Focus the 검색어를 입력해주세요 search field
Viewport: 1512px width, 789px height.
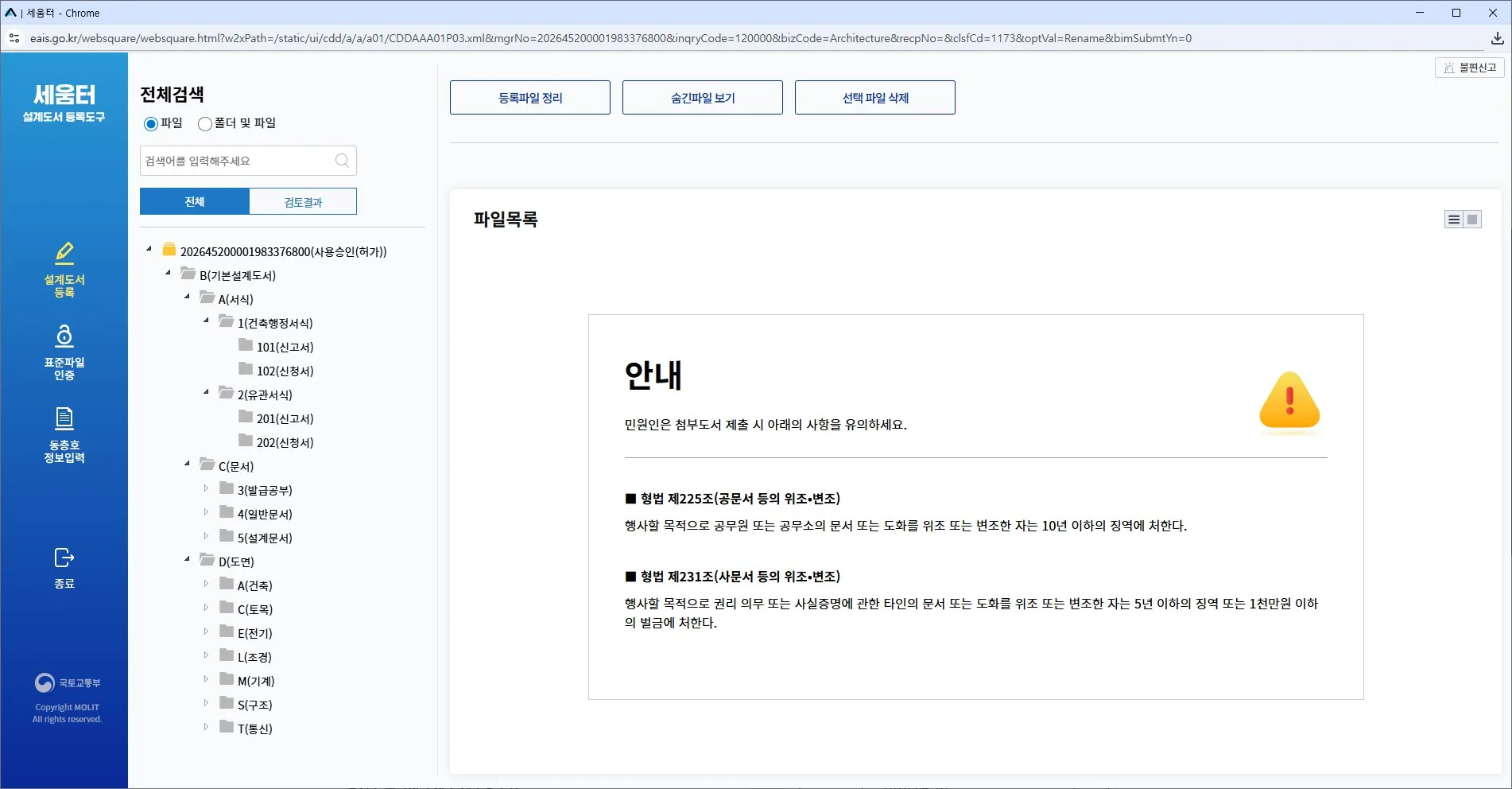click(237, 161)
